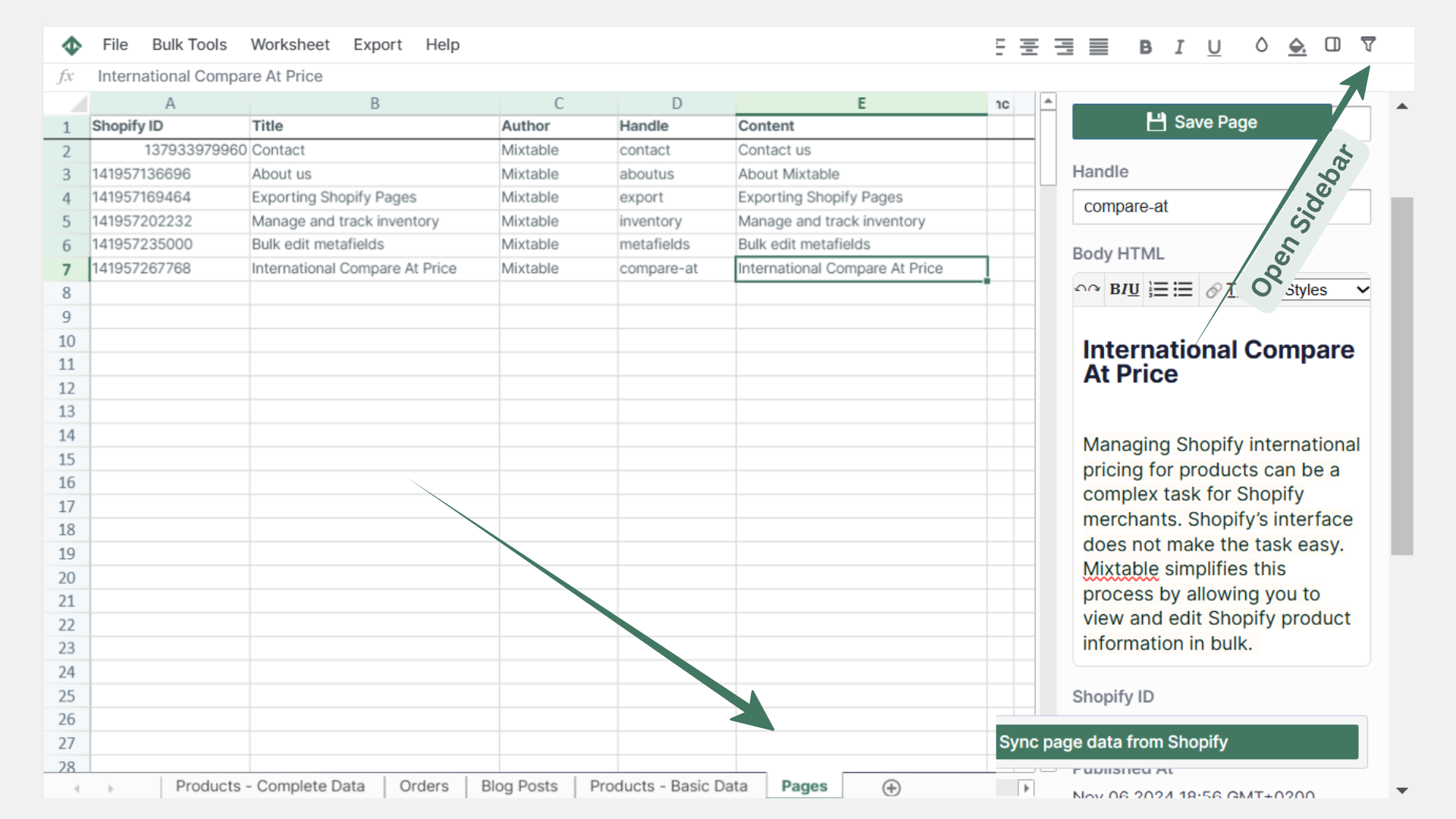Click the right-pointing sheet scroll arrow
The image size is (1456, 819).
point(1028,789)
